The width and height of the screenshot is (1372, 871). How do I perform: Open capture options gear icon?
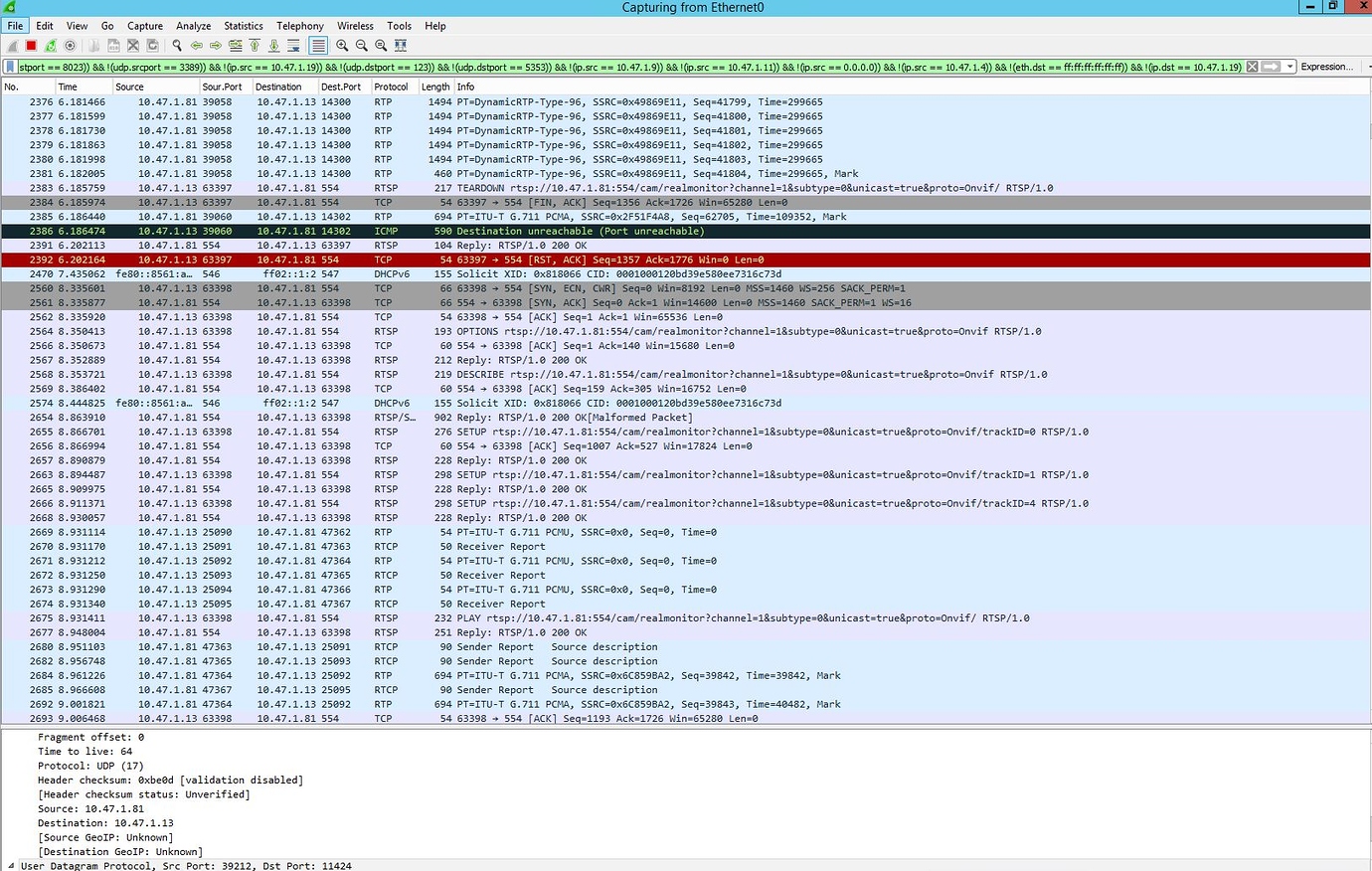[x=70, y=46]
